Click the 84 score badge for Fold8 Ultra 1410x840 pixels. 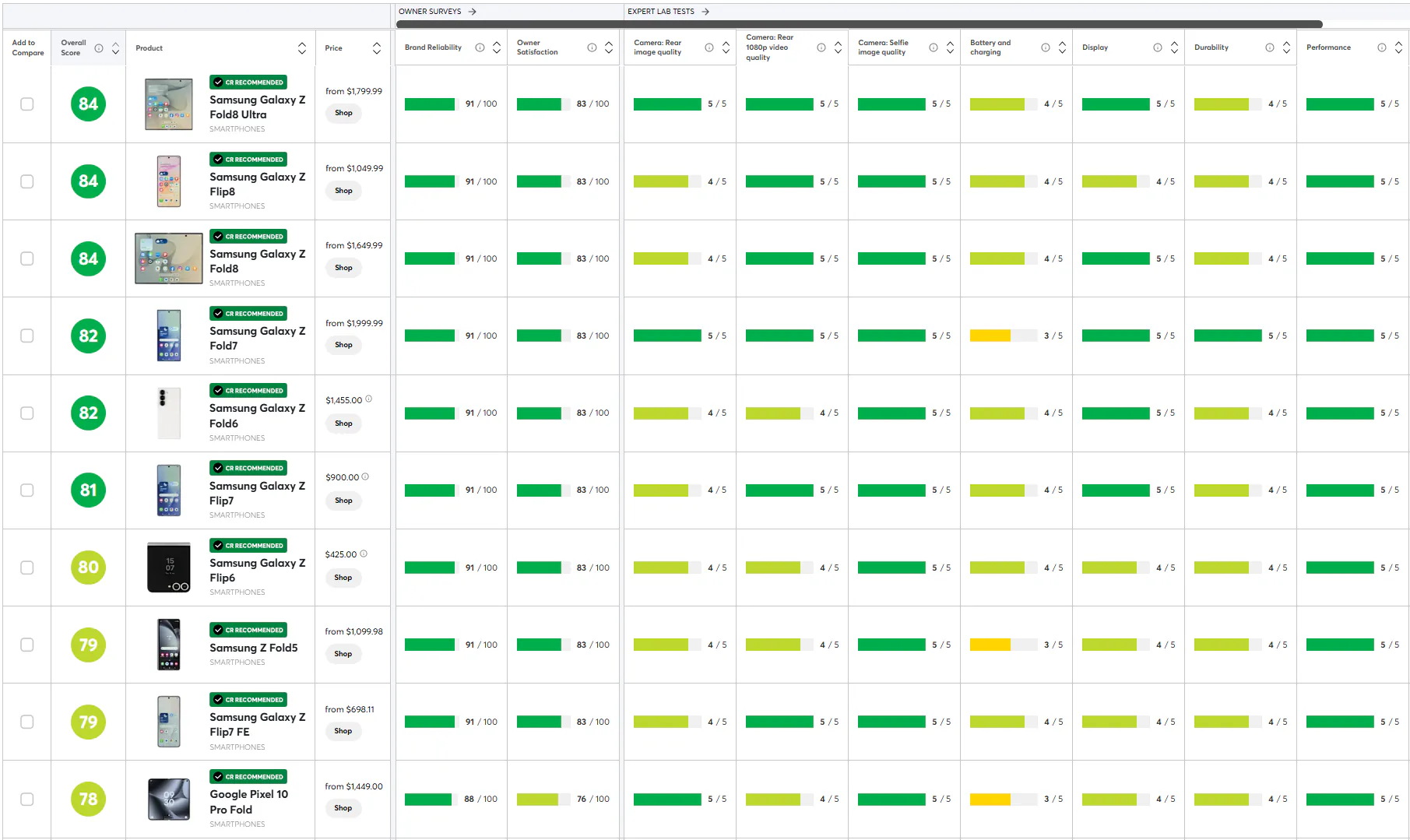[x=88, y=104]
